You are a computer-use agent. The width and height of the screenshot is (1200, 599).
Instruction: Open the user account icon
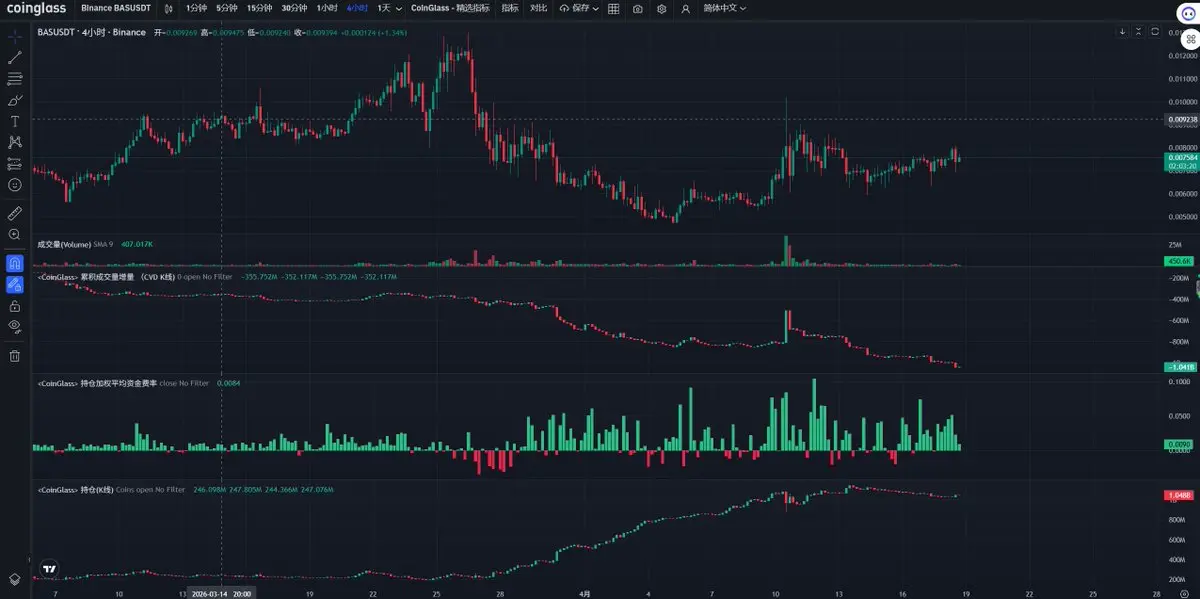(x=685, y=8)
